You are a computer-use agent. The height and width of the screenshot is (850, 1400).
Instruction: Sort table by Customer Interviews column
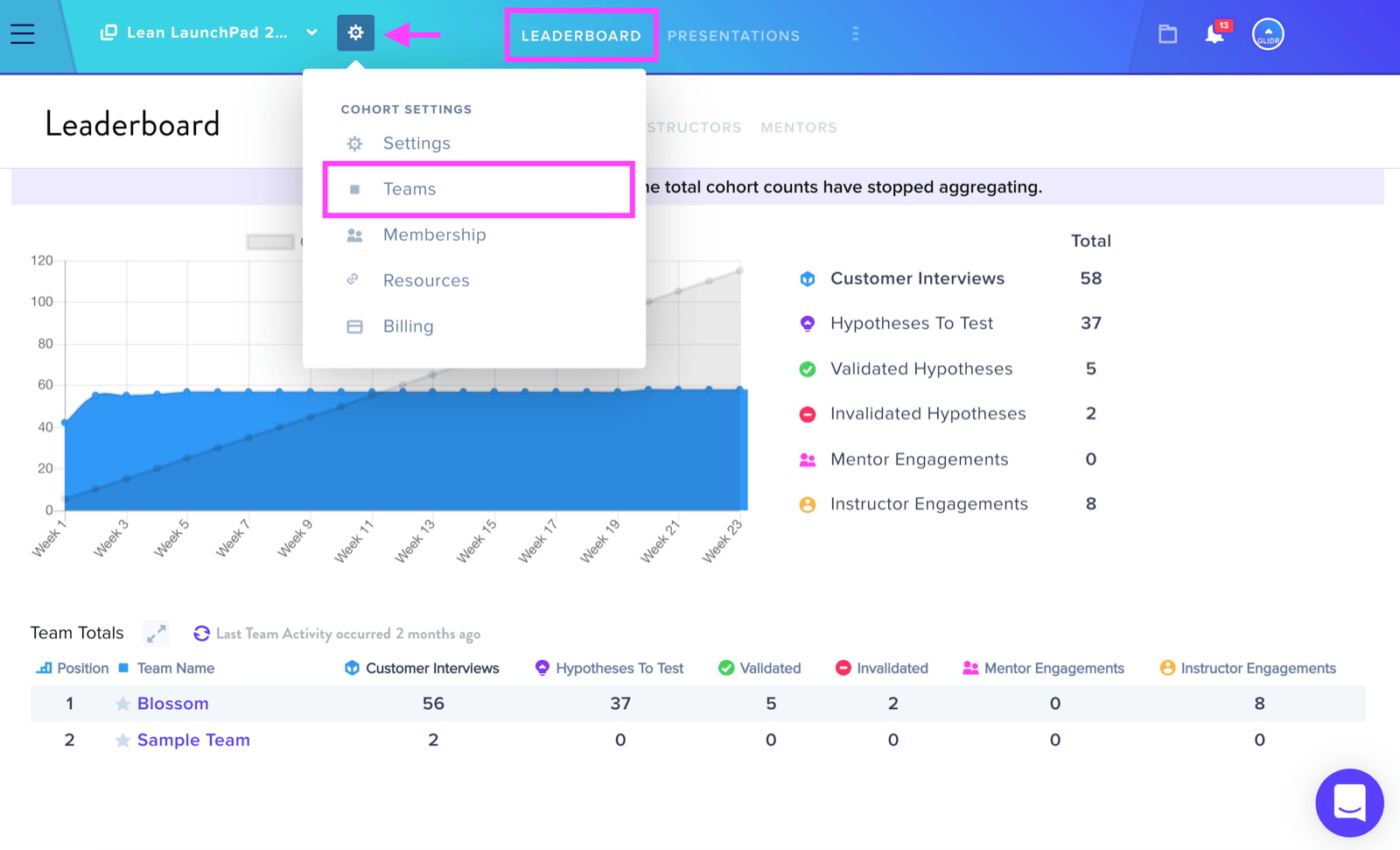[x=422, y=668]
